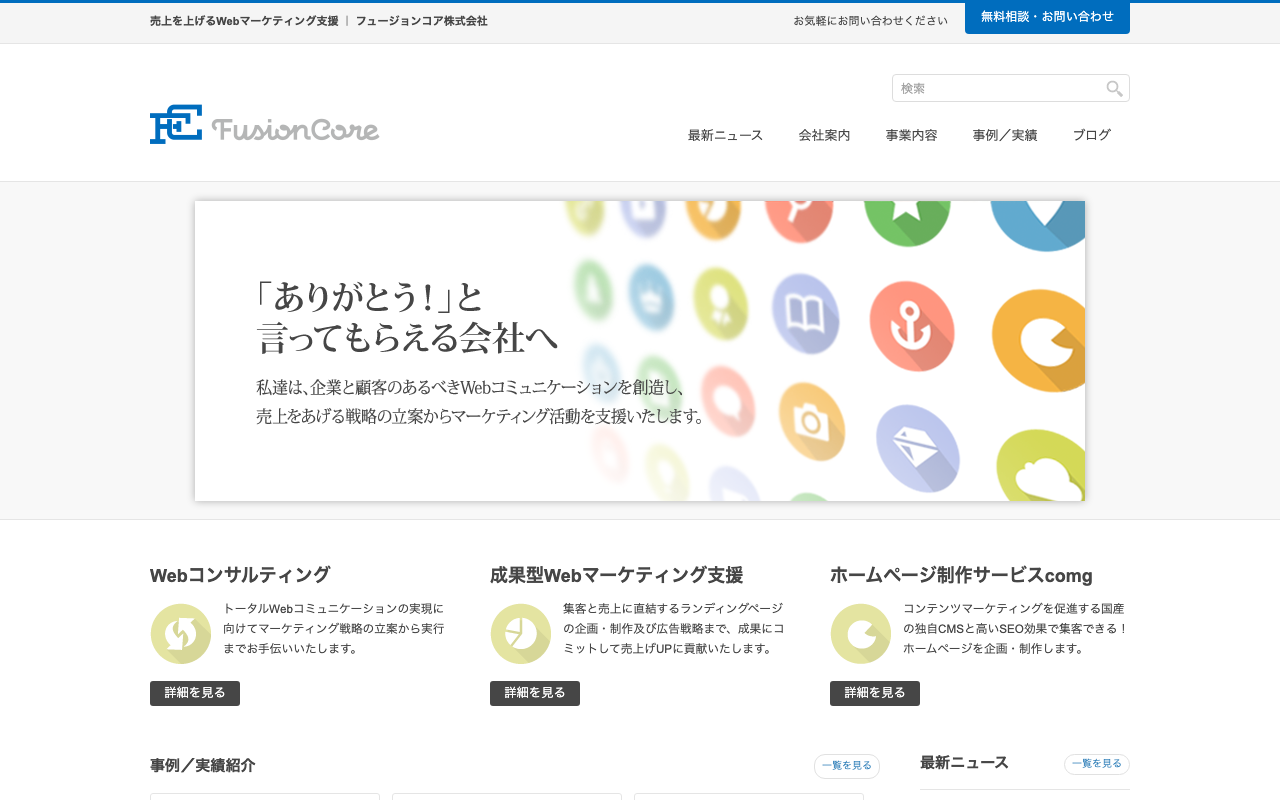This screenshot has width=1280, height=800.
Task: Click 一覧を見る beside 最新ニュース heading
Action: click(x=1097, y=764)
